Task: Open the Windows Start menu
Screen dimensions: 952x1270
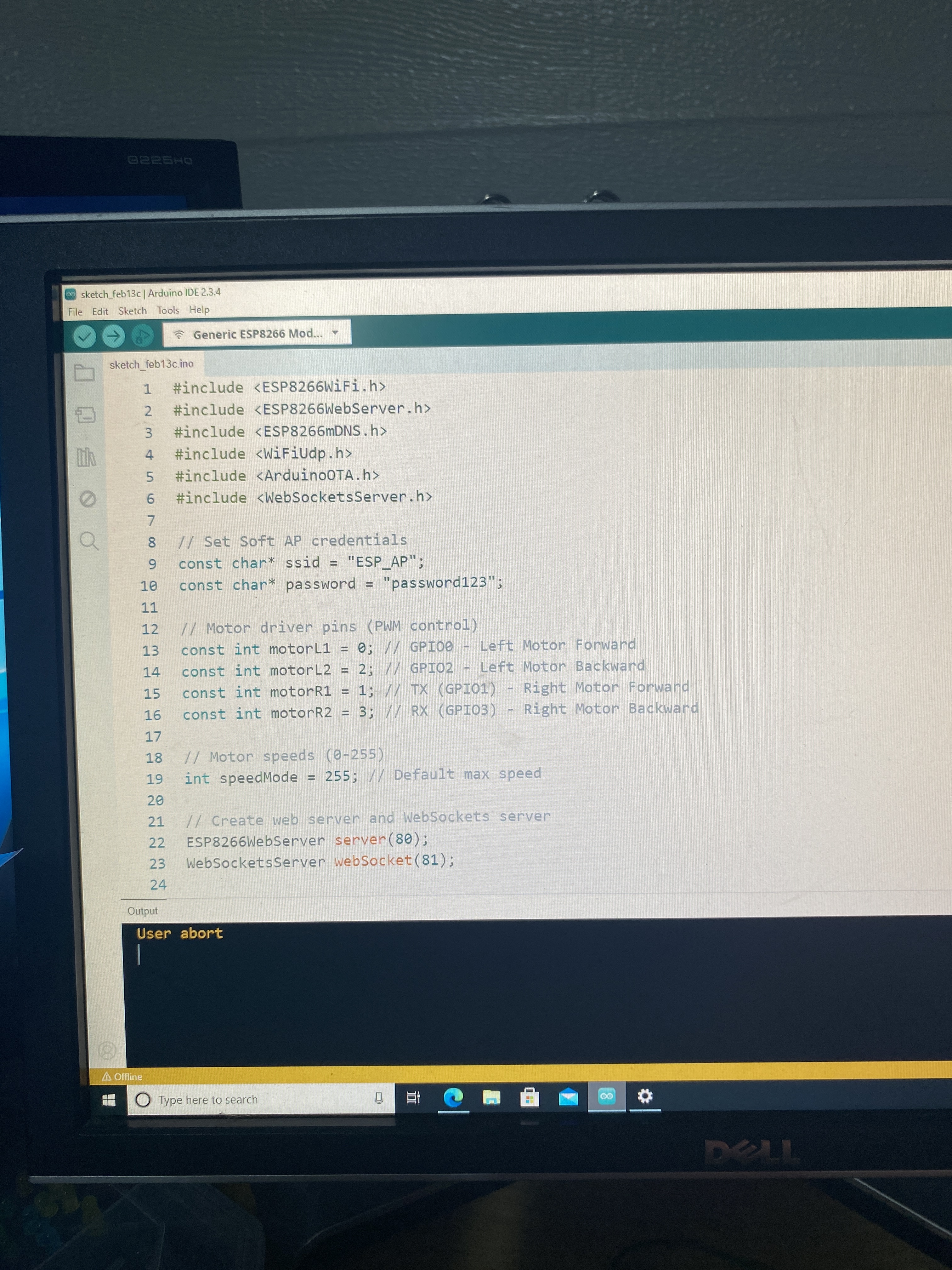Action: 109,1100
